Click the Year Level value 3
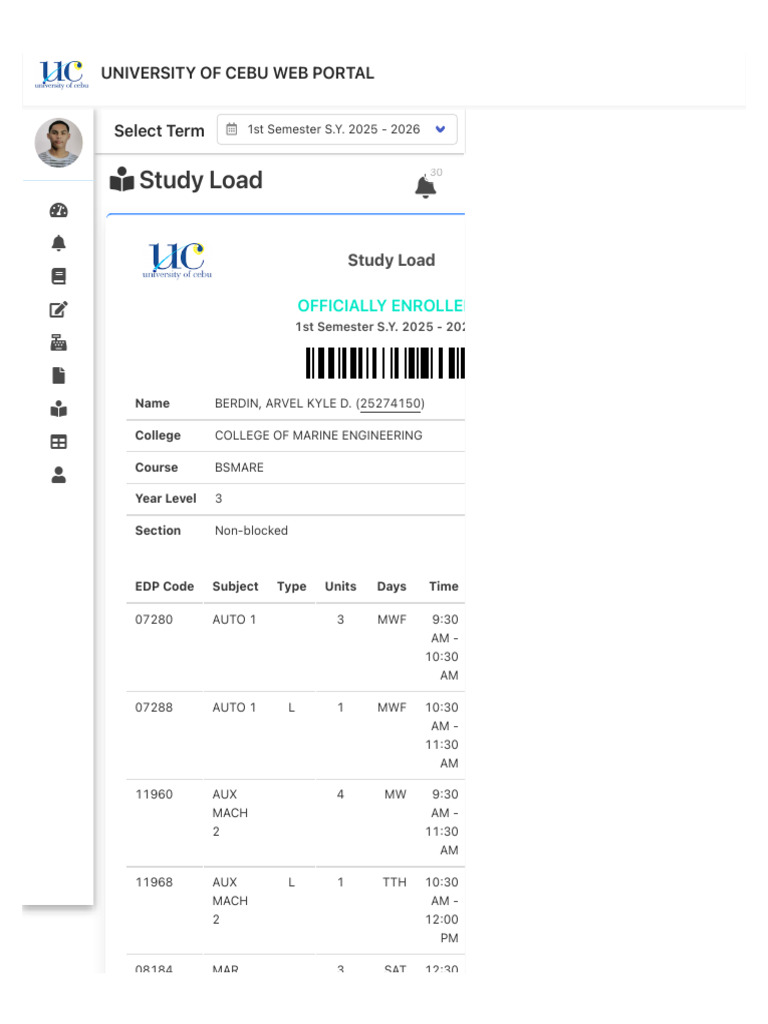 [219, 499]
